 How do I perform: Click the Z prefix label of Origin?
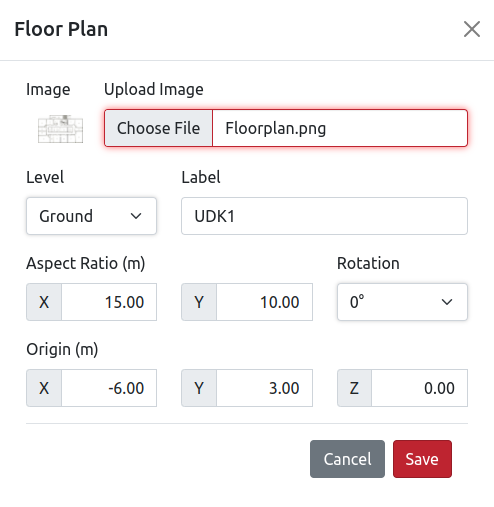click(354, 388)
